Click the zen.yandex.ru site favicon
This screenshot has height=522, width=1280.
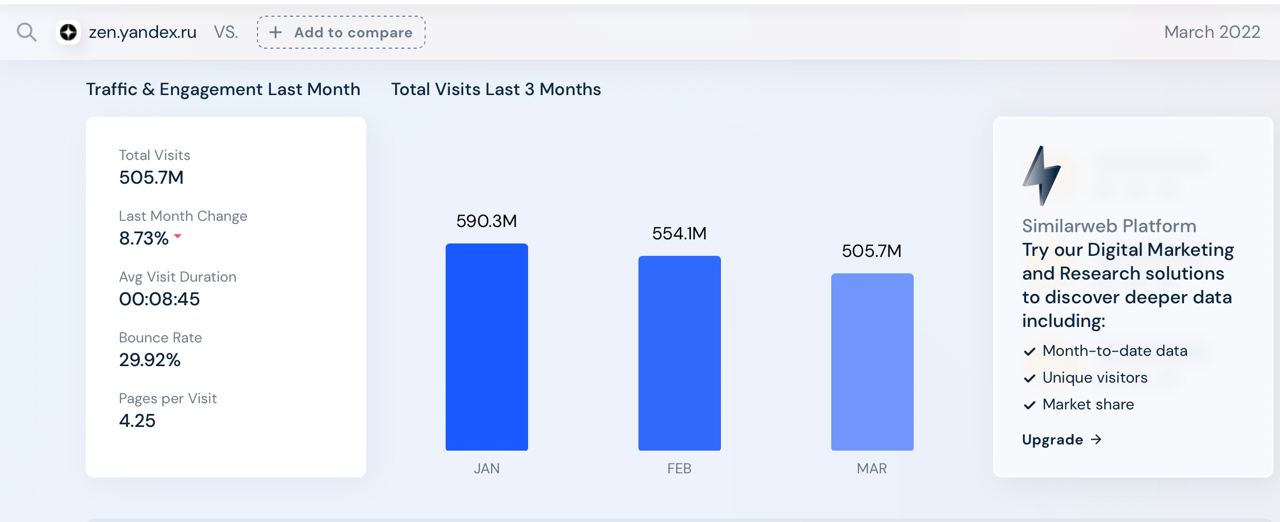(68, 32)
